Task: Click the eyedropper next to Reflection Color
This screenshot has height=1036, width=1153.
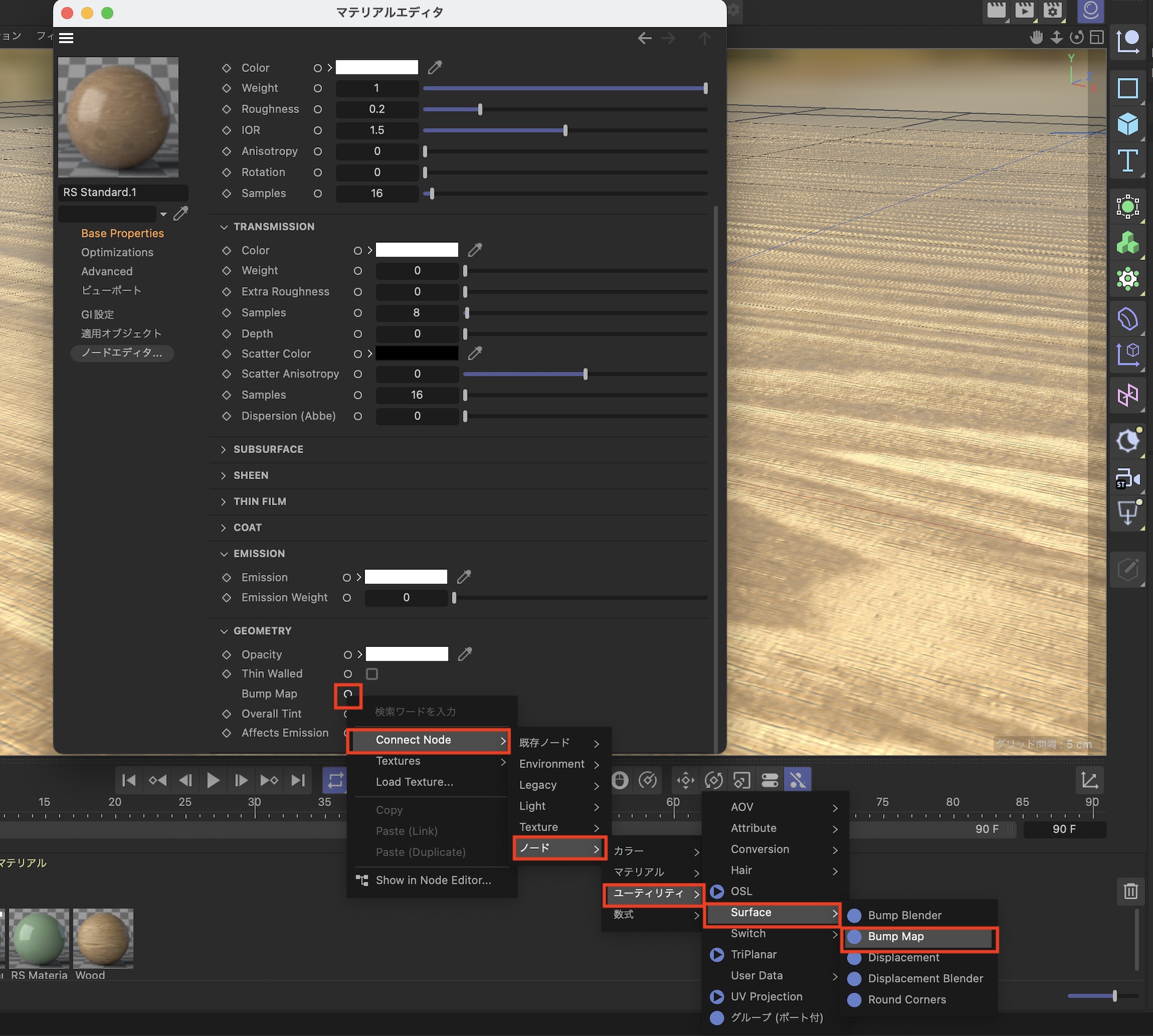Action: [435, 67]
